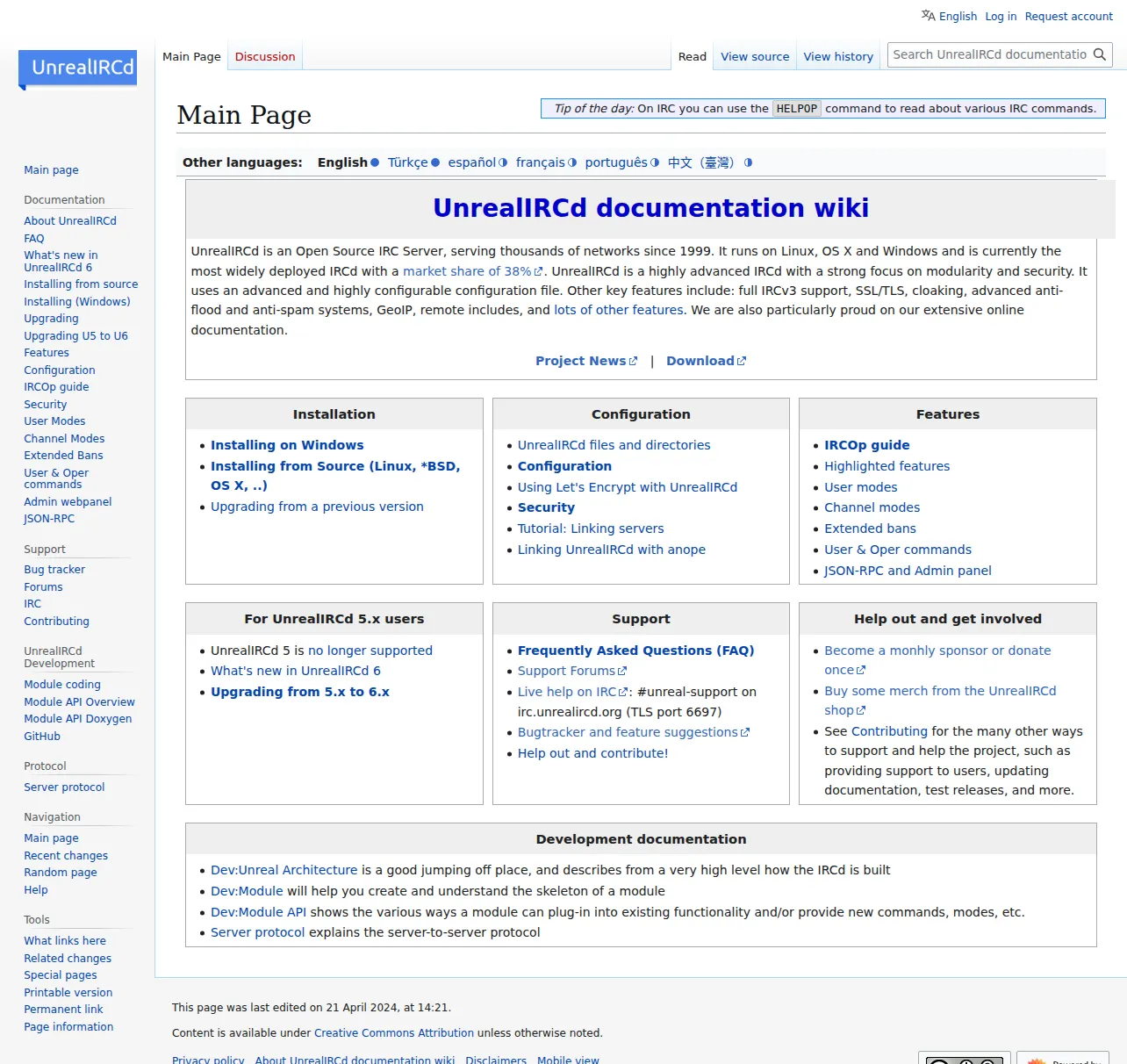
Task: Click the language icon next to English
Action: point(928,16)
